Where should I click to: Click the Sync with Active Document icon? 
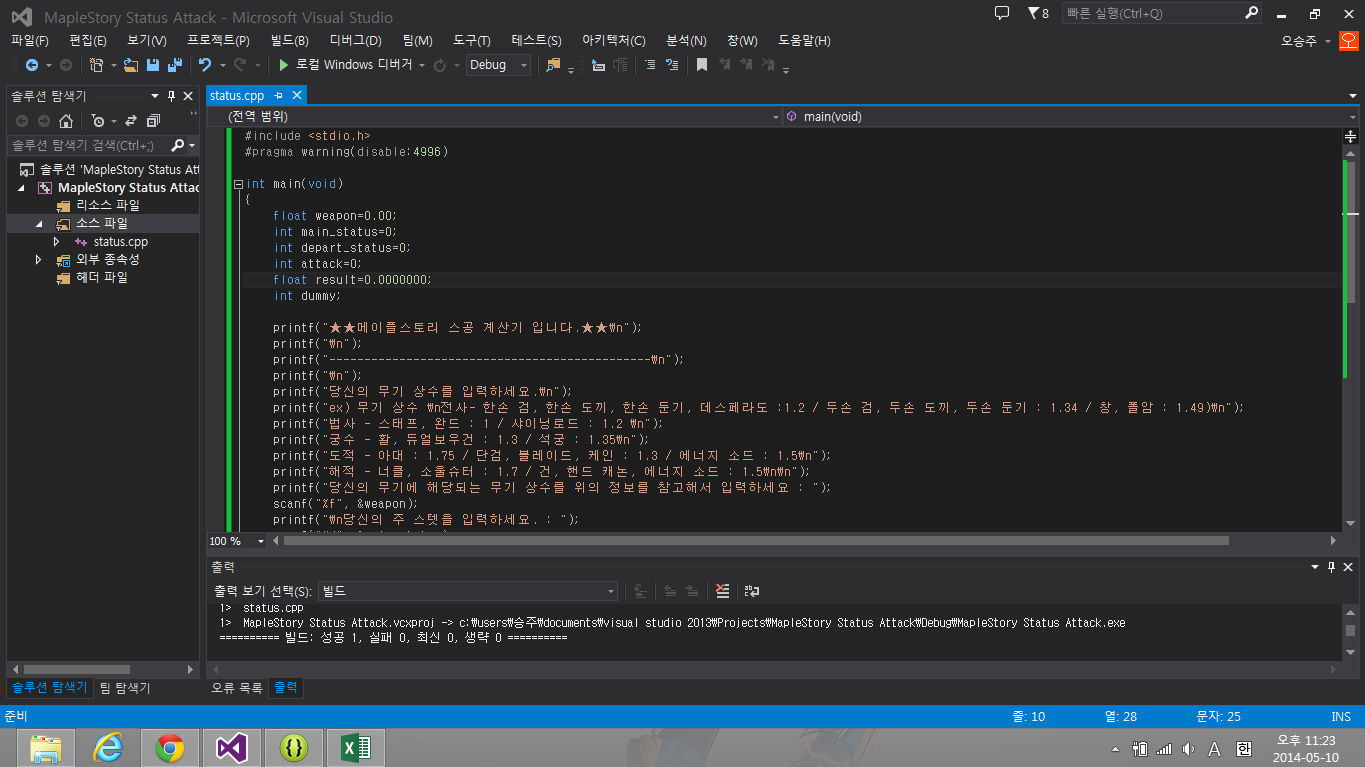(x=130, y=120)
